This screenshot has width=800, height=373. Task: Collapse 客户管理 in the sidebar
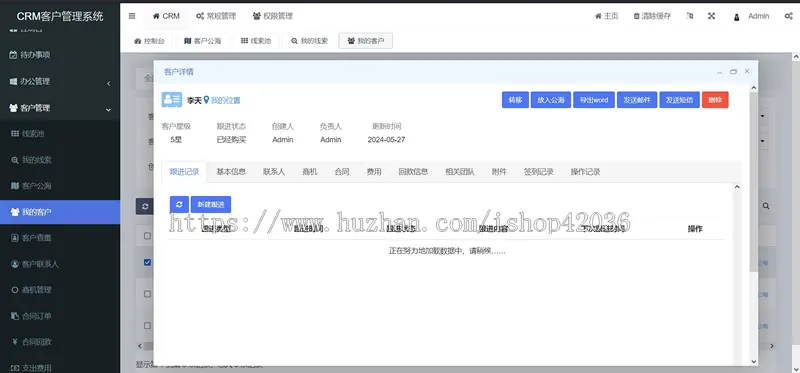60,108
